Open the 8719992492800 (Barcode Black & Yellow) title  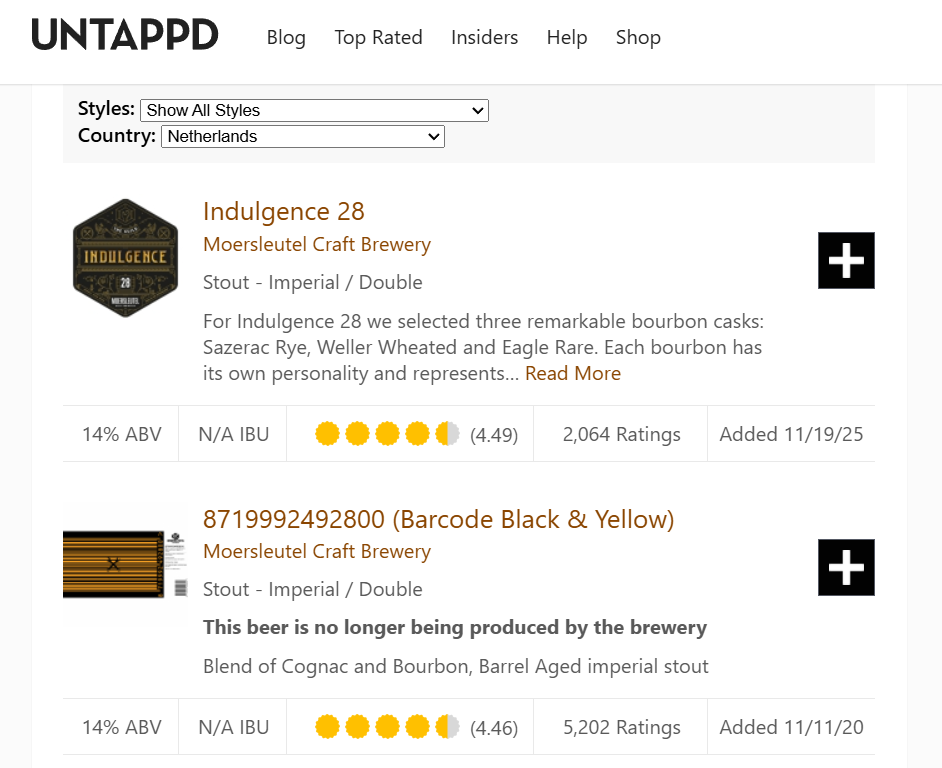(x=439, y=519)
